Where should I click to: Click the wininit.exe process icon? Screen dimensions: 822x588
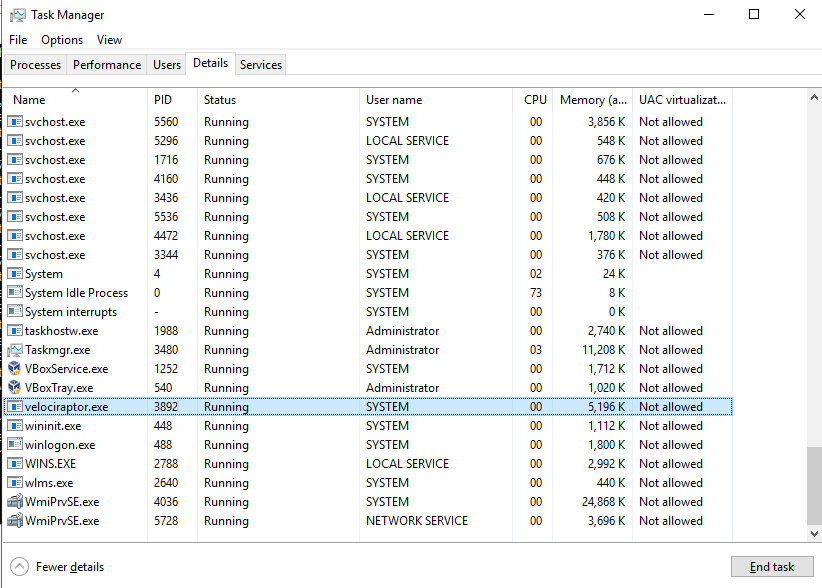14,425
